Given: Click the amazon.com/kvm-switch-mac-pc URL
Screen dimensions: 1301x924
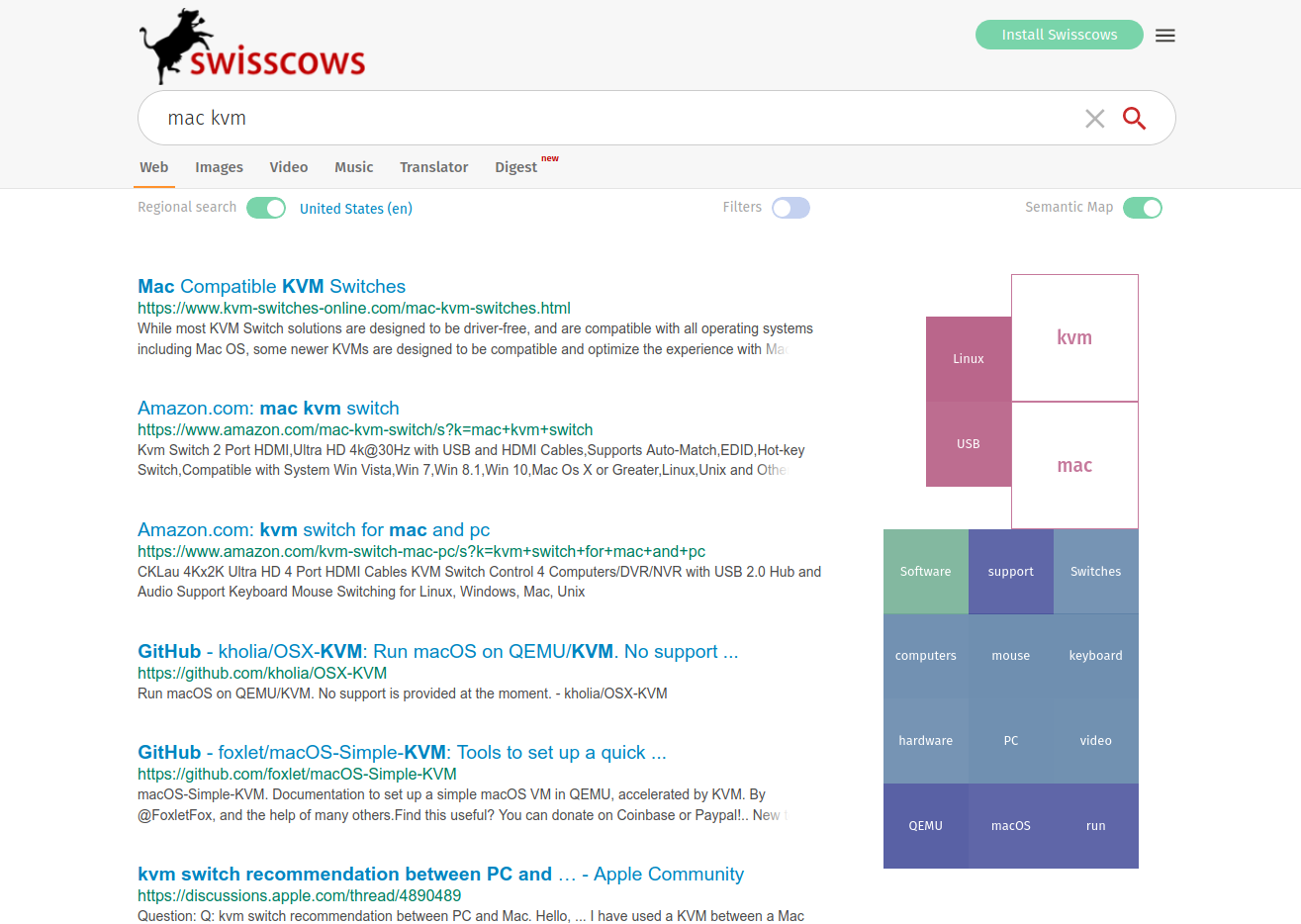Looking at the screenshot, I should click(421, 552).
